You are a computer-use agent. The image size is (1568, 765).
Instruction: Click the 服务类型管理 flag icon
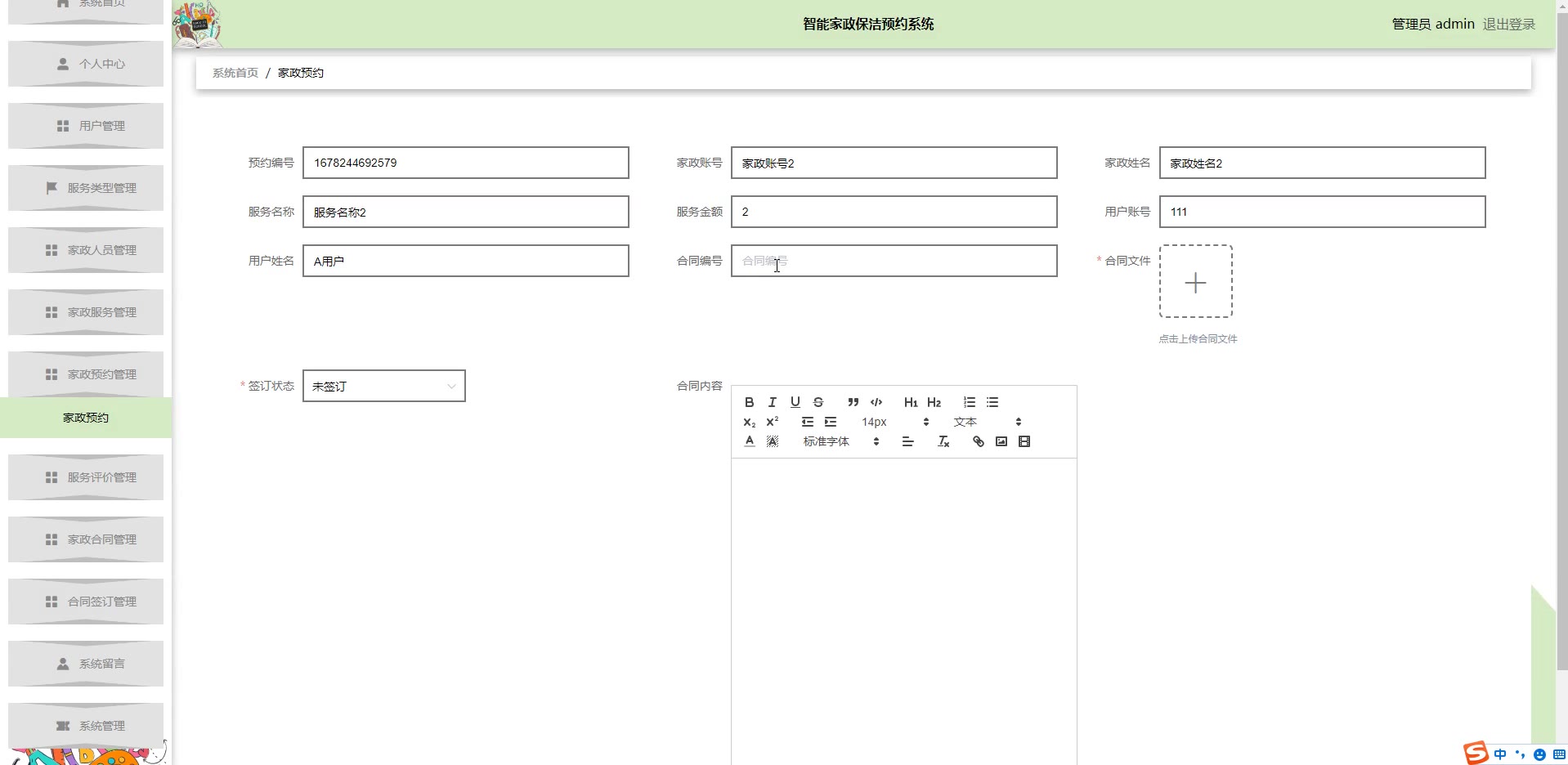[x=52, y=188]
